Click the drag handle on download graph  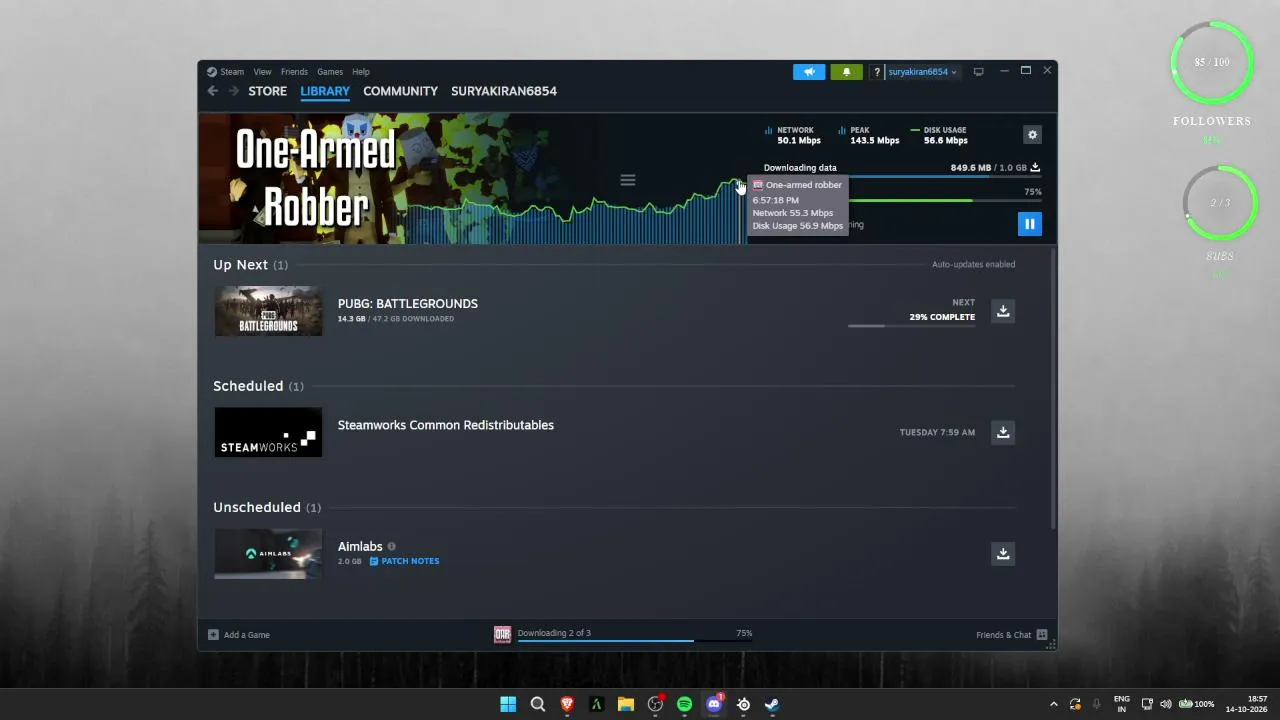628,180
